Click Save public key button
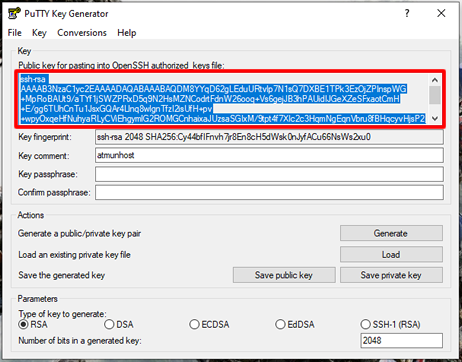Image resolution: width=462 pixels, height=362 pixels. click(284, 275)
